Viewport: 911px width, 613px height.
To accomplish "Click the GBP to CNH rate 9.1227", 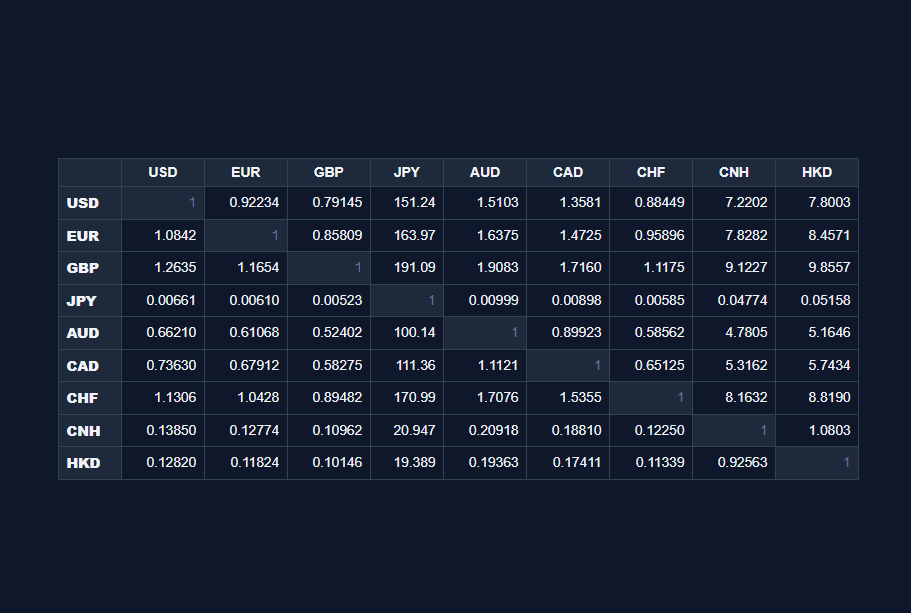I will click(734, 268).
